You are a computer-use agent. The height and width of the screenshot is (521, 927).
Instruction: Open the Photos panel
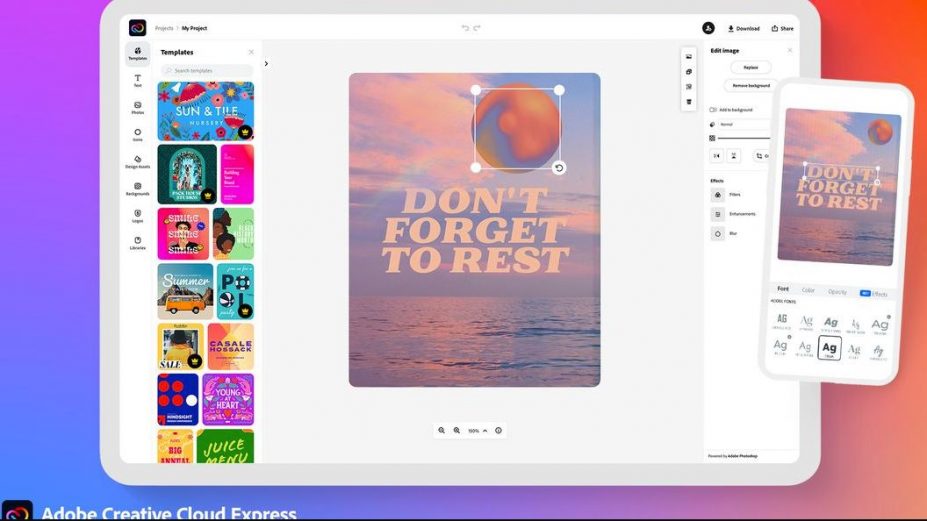coord(138,107)
